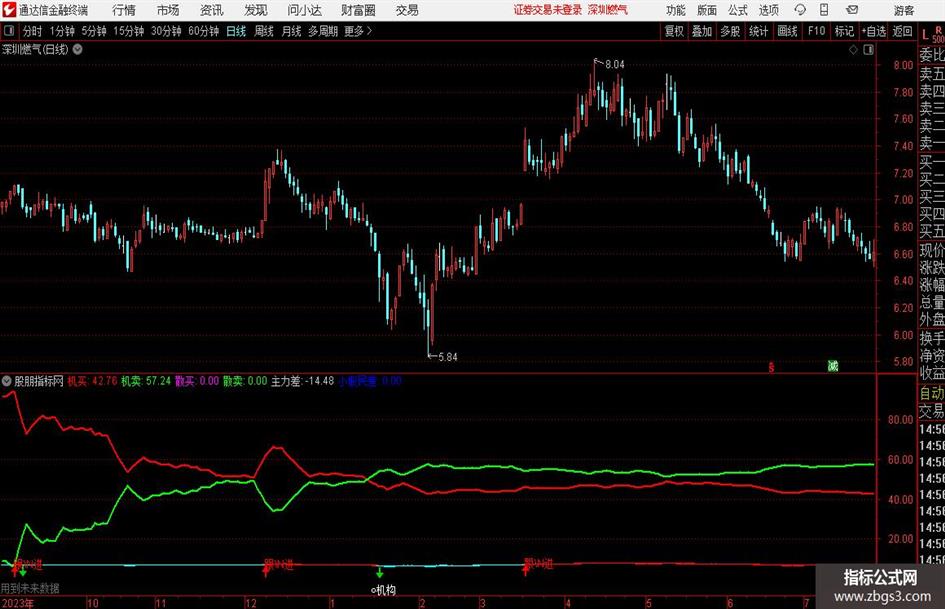
Task: Click the red marker left of 减
Action: pos(771,366)
